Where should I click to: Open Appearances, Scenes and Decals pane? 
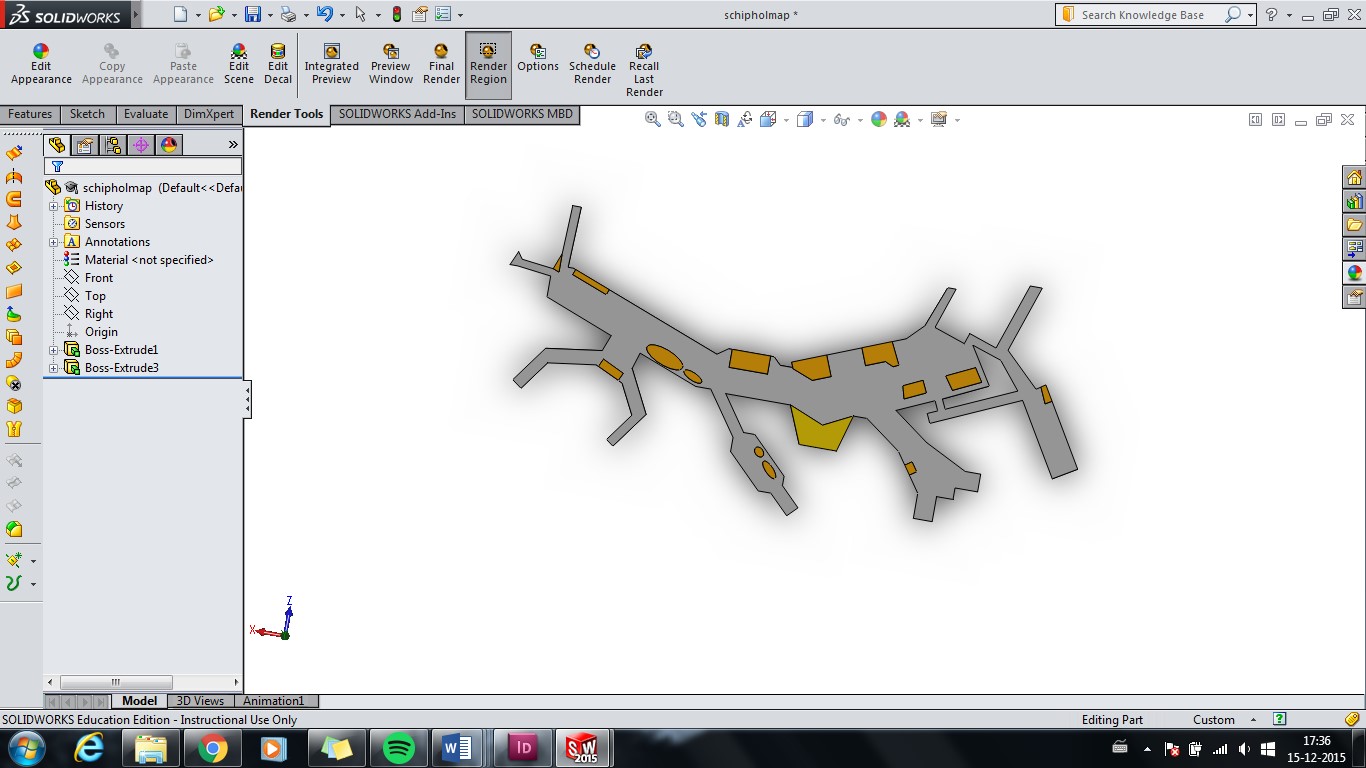[x=1354, y=273]
